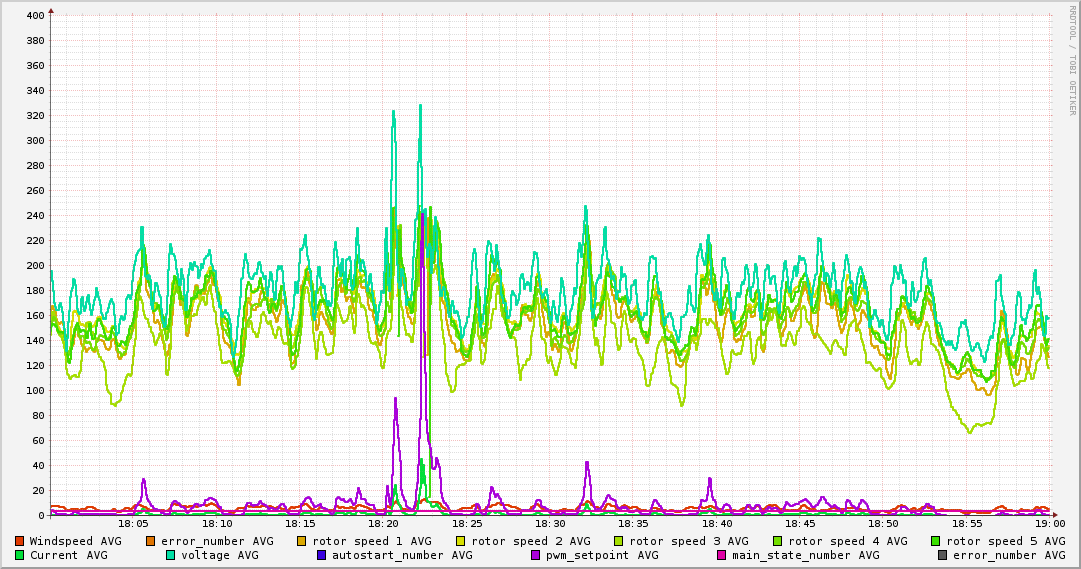Image resolution: width=1081 pixels, height=569 pixels.
Task: Click the 60 value on the y-axis
Action: [x=38, y=440]
